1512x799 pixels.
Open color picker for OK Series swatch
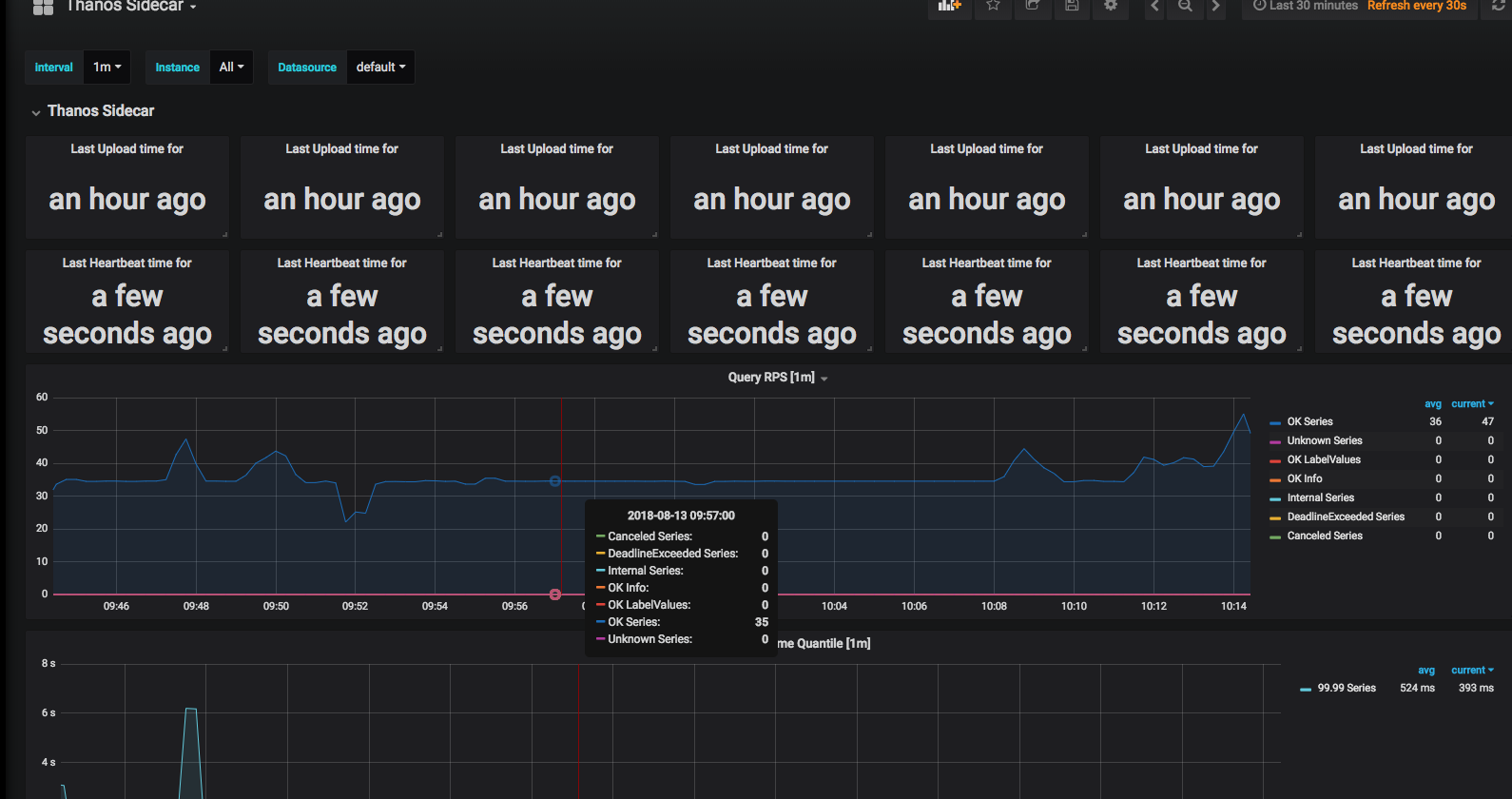coord(1275,422)
